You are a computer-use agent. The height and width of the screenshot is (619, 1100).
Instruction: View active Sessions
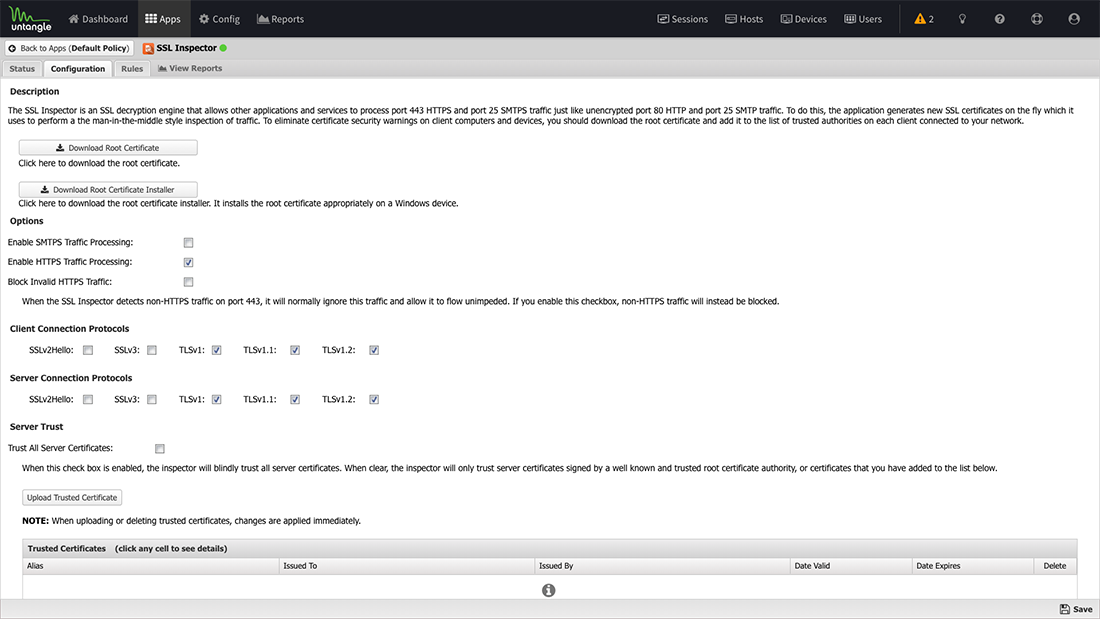pyautogui.click(x=683, y=19)
